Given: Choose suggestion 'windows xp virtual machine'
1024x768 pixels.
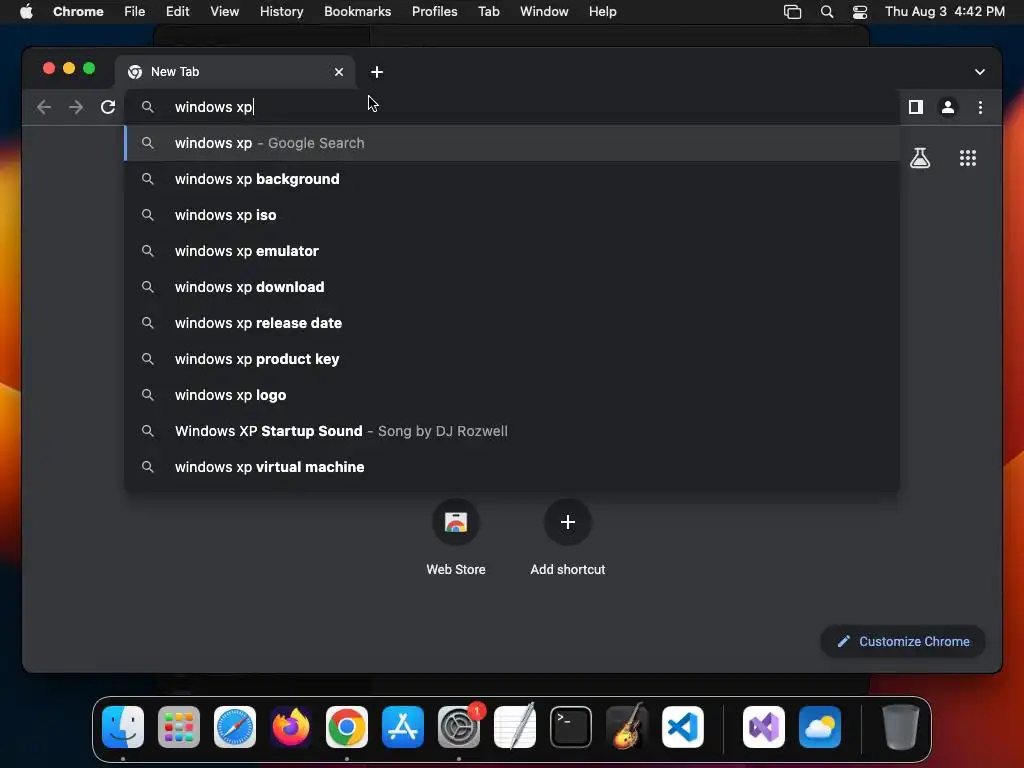Looking at the screenshot, I should [512, 467].
